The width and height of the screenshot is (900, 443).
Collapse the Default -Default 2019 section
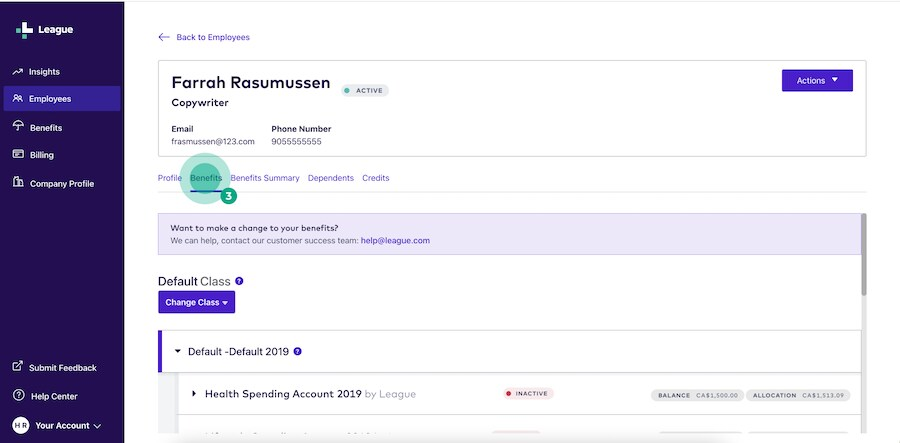click(x=177, y=351)
